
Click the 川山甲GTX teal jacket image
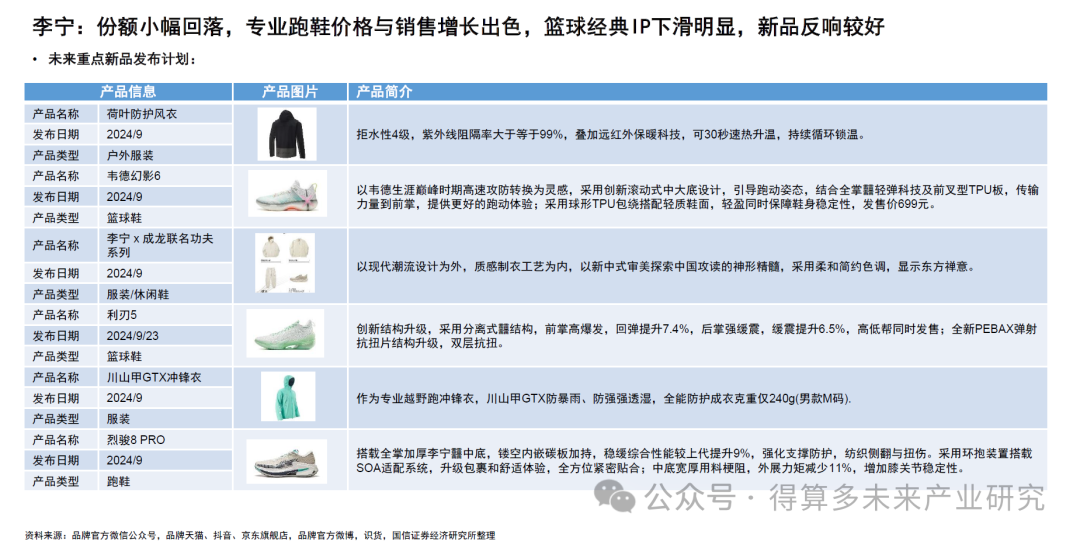[x=288, y=396]
